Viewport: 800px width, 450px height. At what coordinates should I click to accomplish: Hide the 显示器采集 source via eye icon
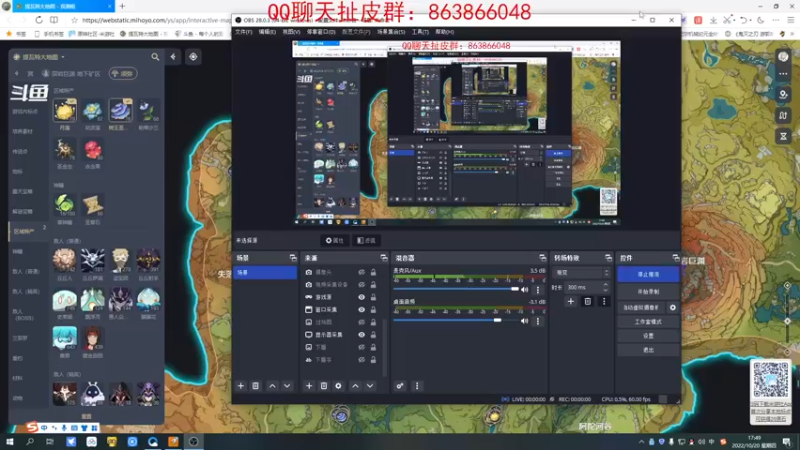[361, 335]
